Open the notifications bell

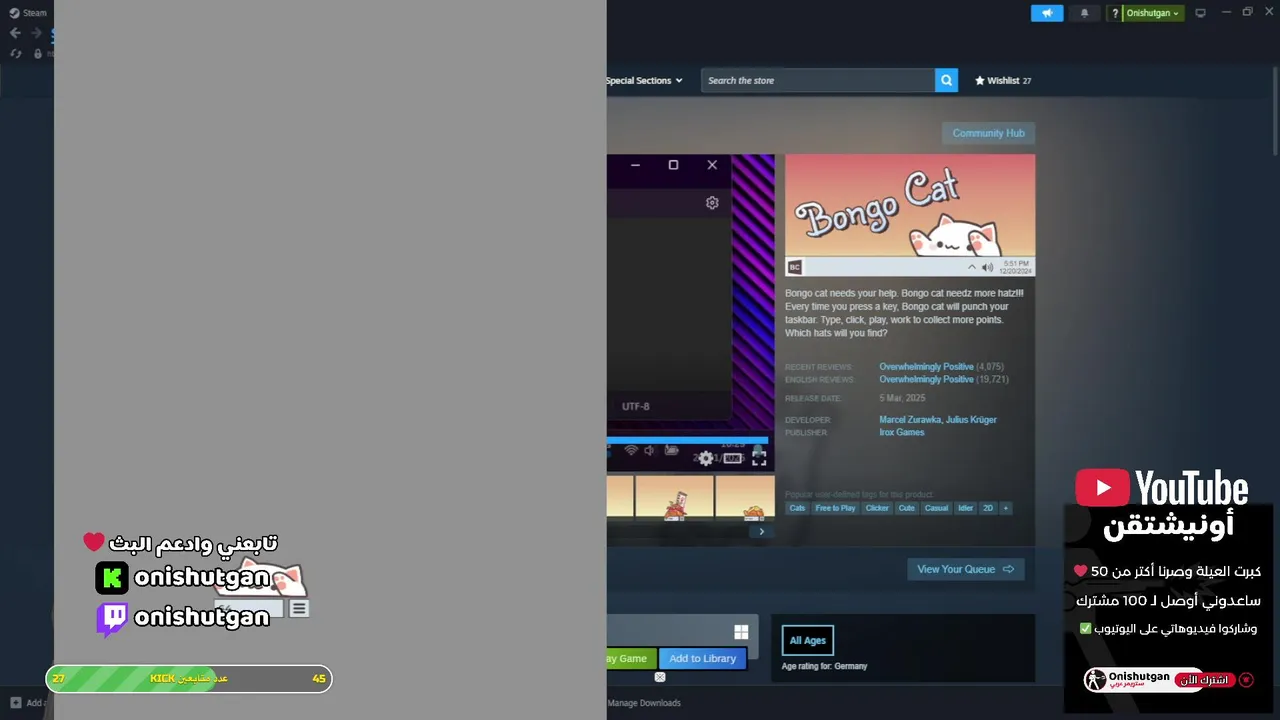(x=1084, y=13)
